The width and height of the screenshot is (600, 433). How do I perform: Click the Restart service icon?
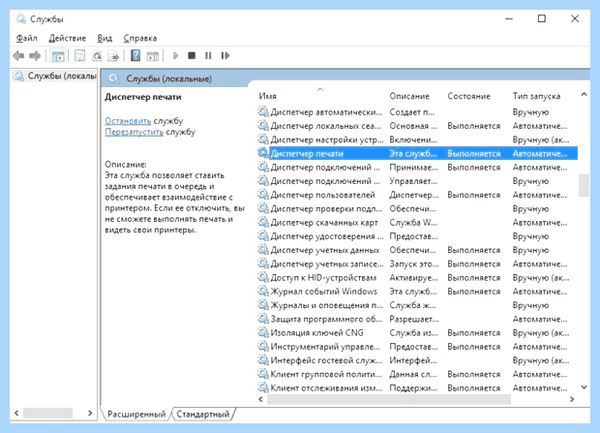tap(225, 56)
